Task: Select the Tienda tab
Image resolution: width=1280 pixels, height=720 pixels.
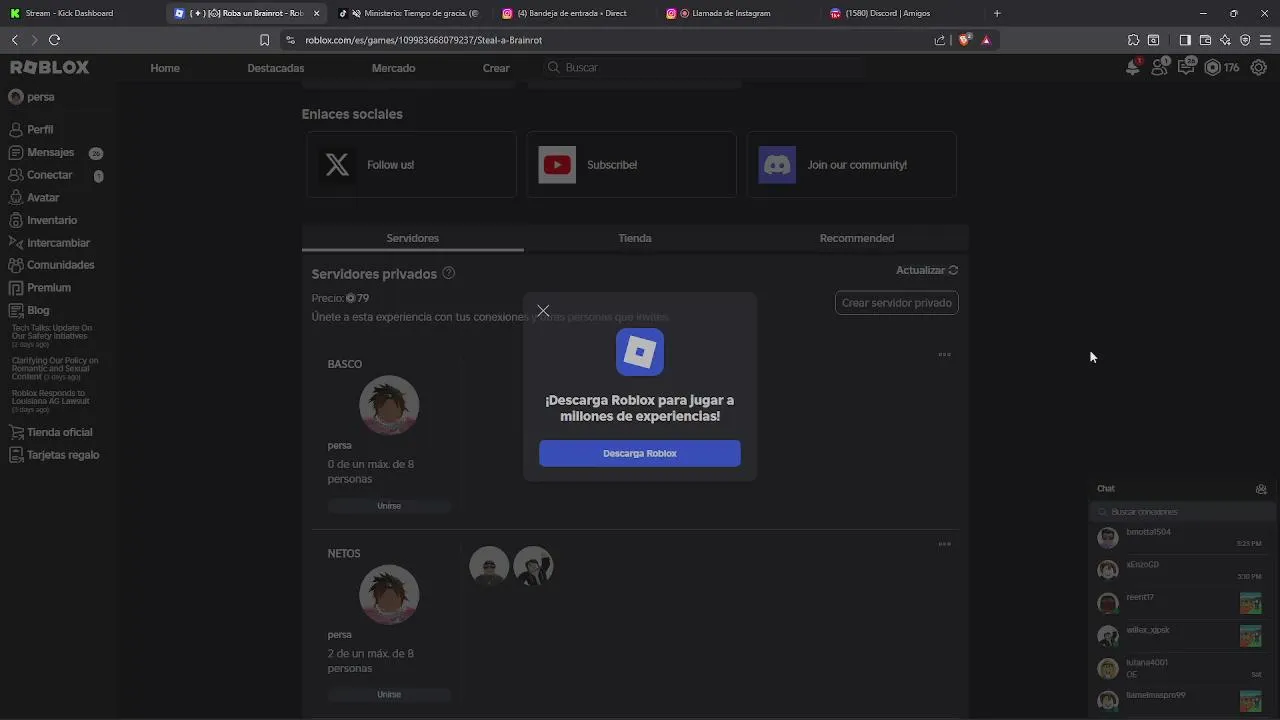Action: [x=635, y=238]
